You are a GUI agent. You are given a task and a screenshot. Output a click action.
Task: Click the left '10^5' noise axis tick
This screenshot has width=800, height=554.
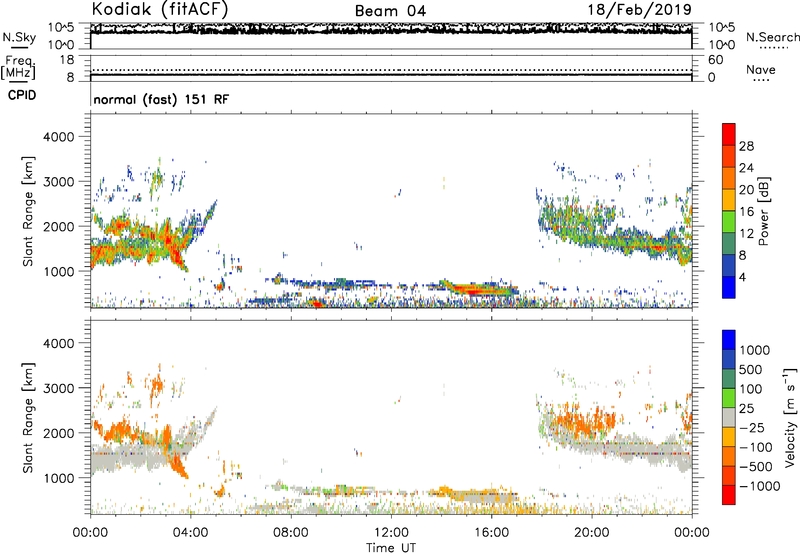[x=62, y=27]
